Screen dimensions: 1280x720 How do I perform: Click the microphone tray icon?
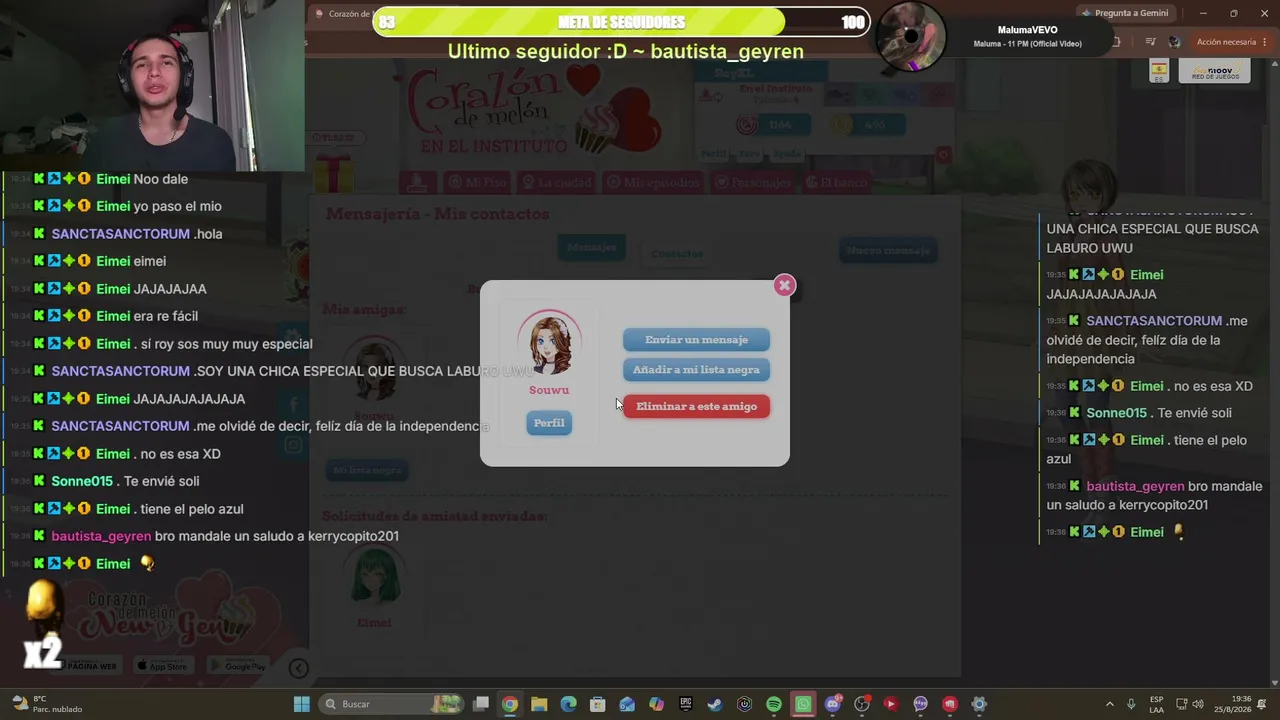coord(1131,704)
